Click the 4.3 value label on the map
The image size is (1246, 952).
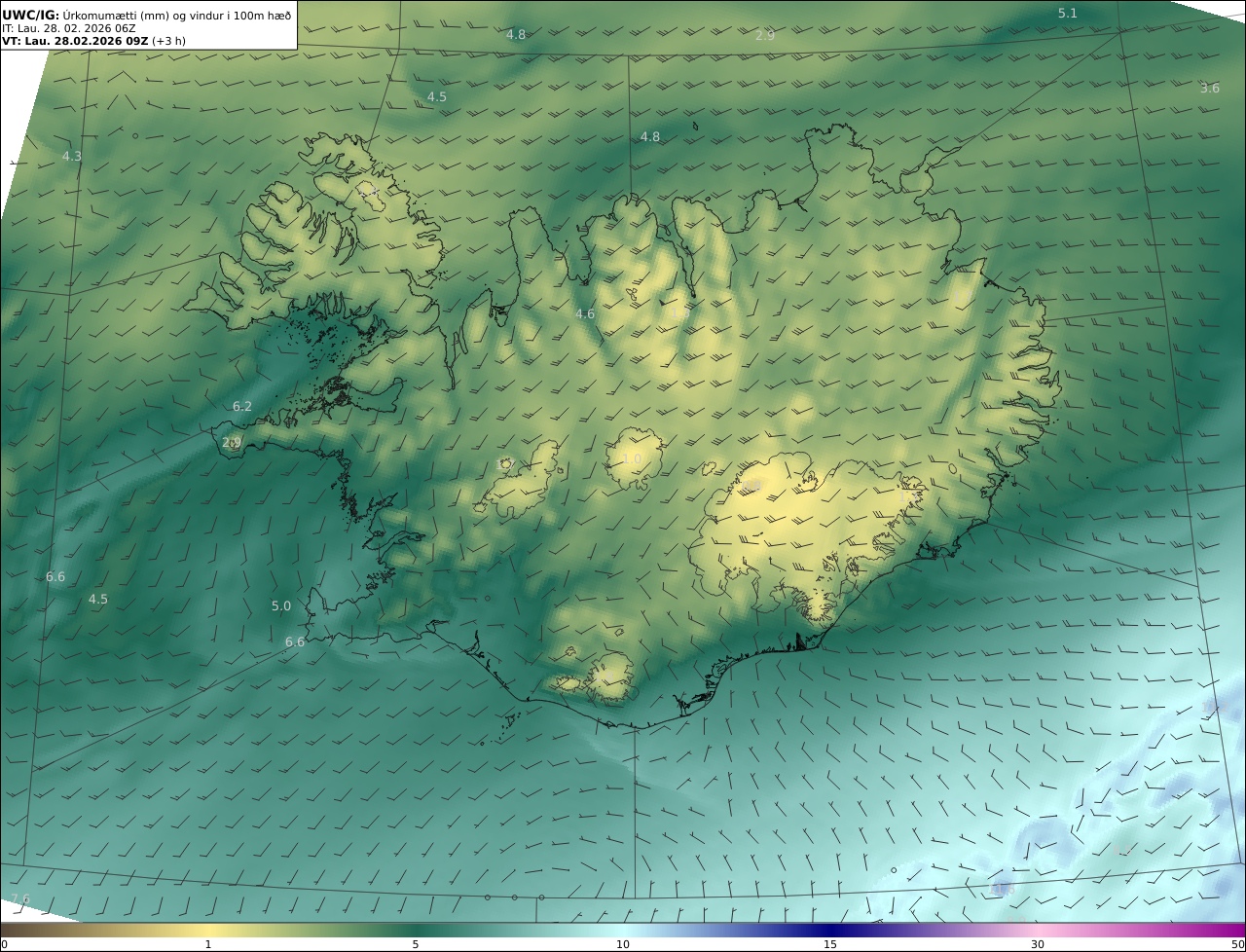point(72,156)
